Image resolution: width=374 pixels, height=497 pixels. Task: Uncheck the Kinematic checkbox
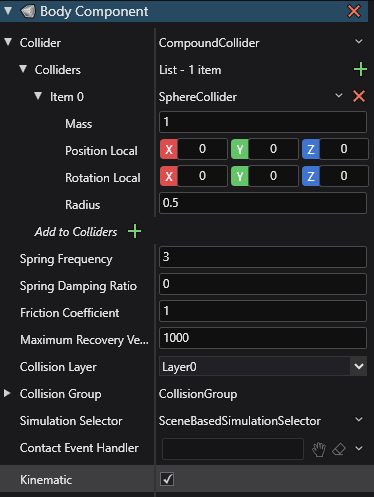[x=167, y=479]
